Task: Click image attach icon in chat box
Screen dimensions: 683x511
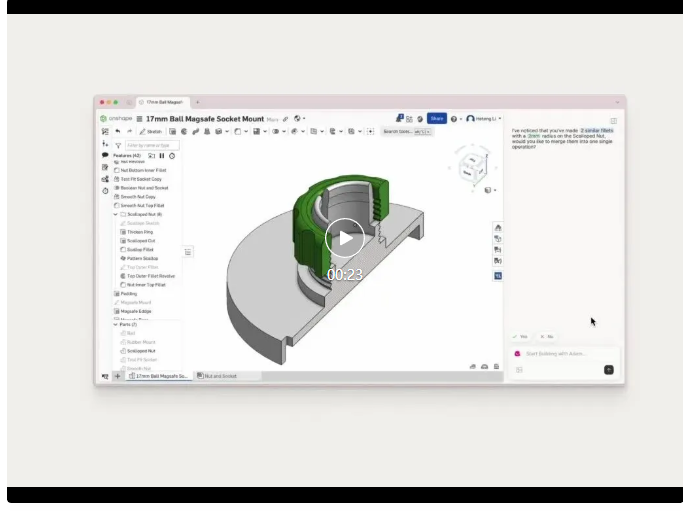Action: (519, 370)
